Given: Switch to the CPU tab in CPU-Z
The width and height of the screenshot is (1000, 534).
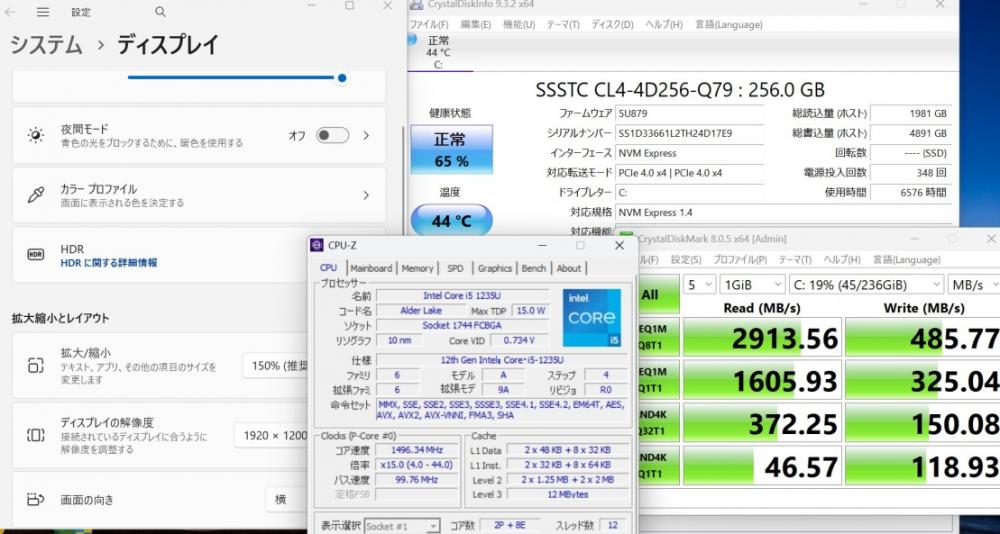Looking at the screenshot, I should [x=328, y=268].
